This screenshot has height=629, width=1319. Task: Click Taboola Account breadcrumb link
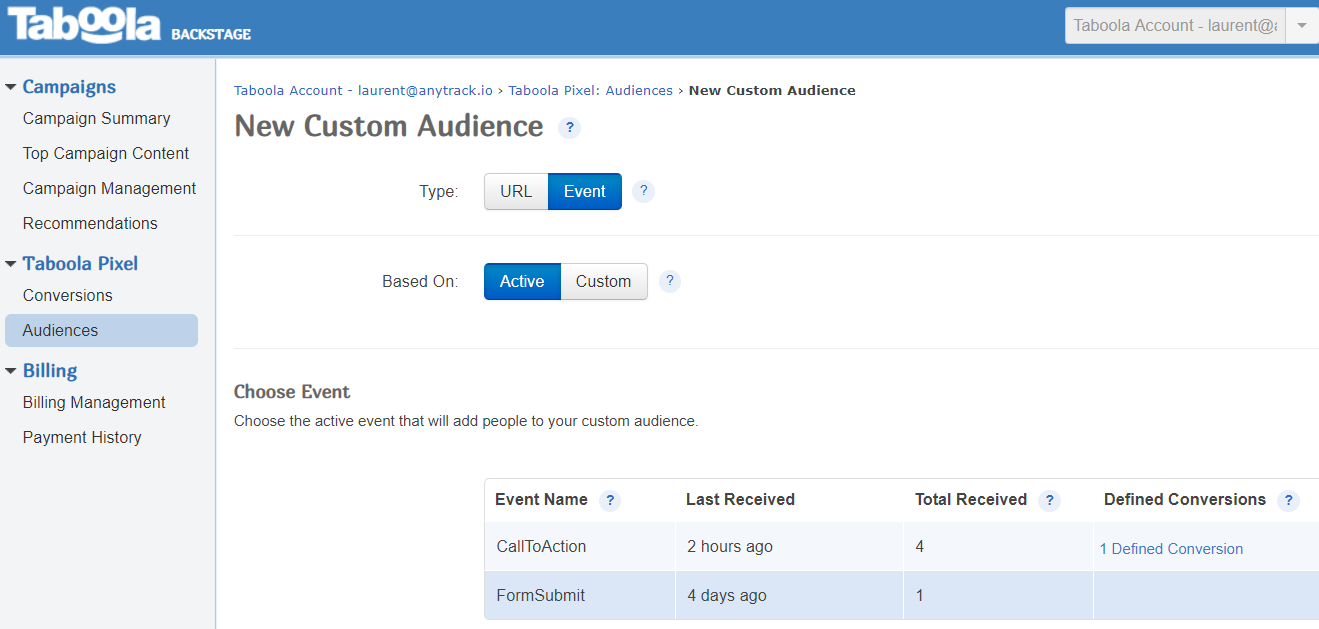(x=363, y=90)
